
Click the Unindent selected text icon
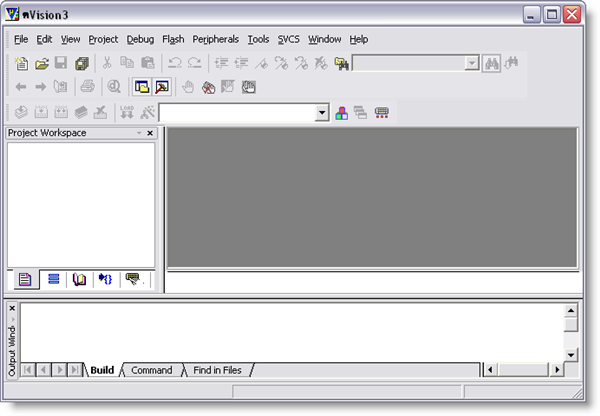click(x=241, y=63)
